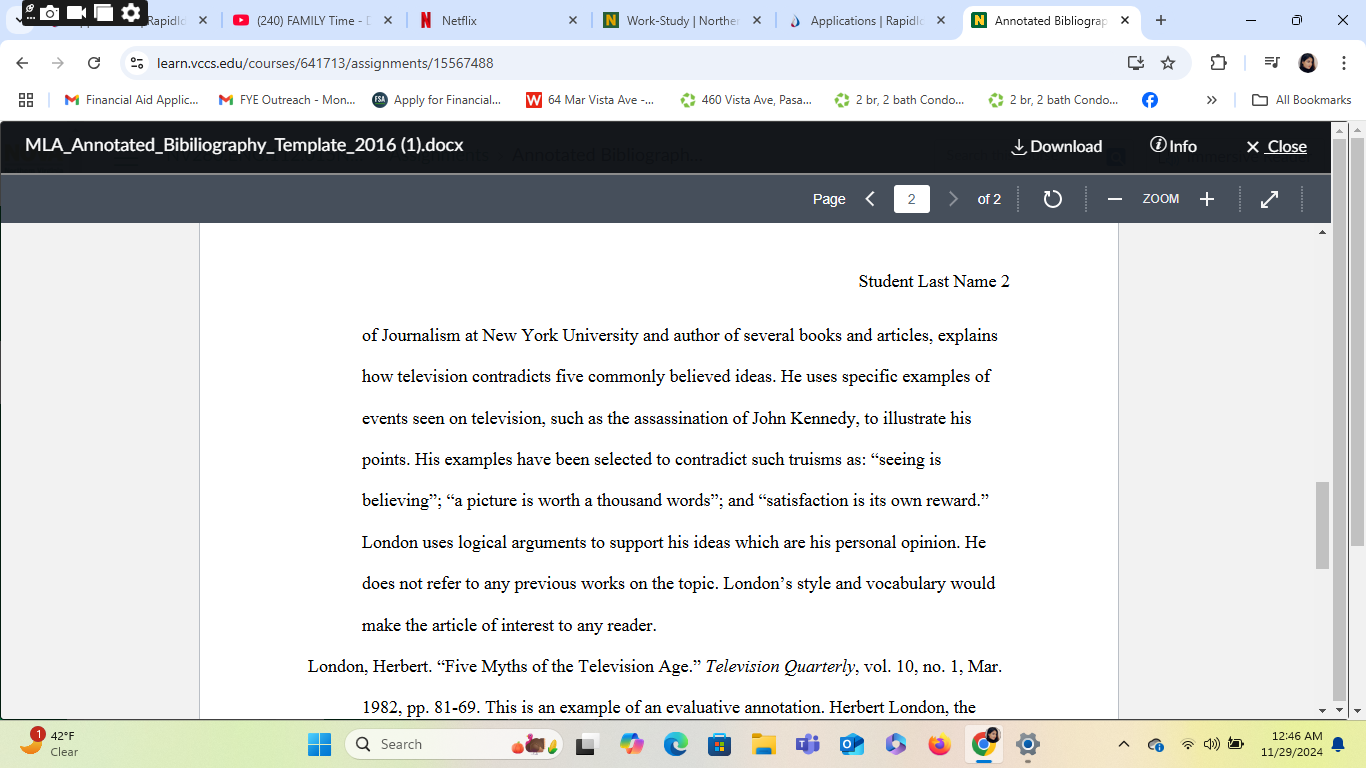Screen dimensions: 1366x768
Task: Open the Chrome extensions puzzle icon
Action: 1218,61
